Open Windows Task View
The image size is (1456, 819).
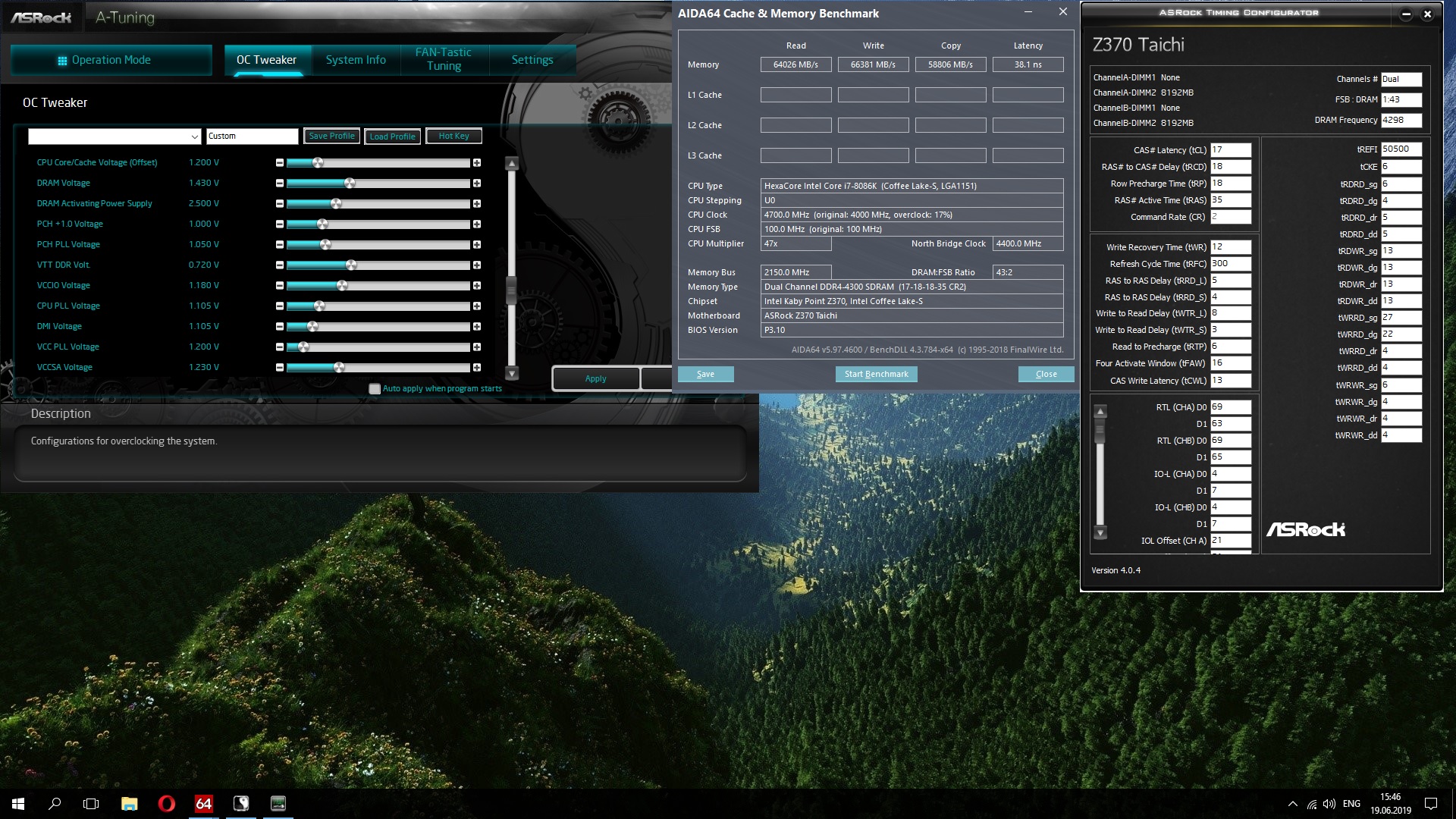[x=91, y=804]
